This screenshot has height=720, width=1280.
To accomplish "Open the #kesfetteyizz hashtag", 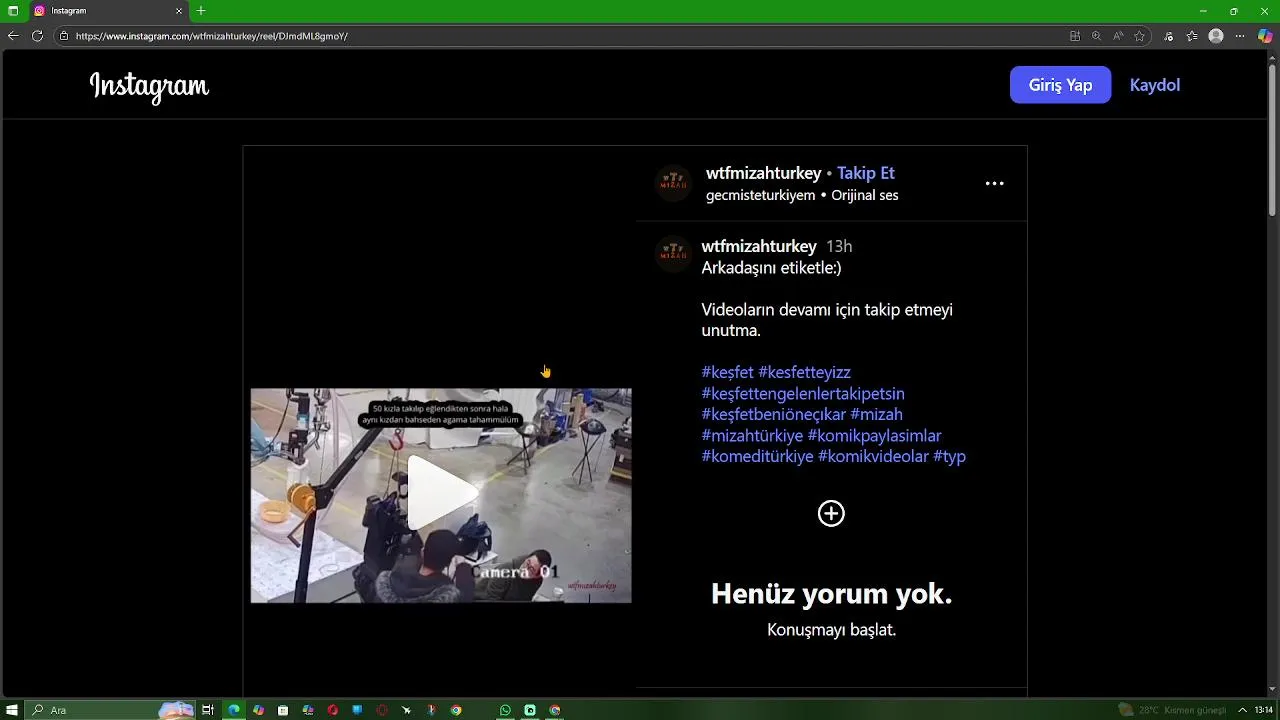I will pos(804,372).
